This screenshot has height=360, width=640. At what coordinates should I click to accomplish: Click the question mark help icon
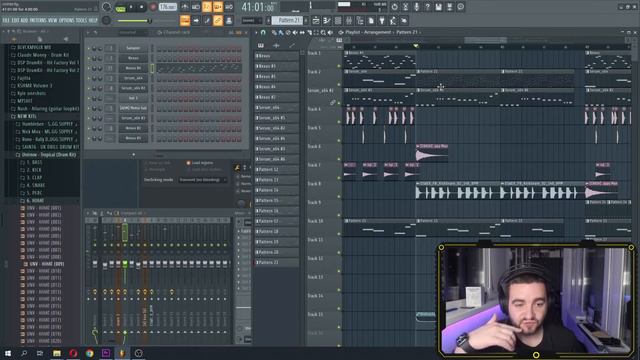click(427, 7)
